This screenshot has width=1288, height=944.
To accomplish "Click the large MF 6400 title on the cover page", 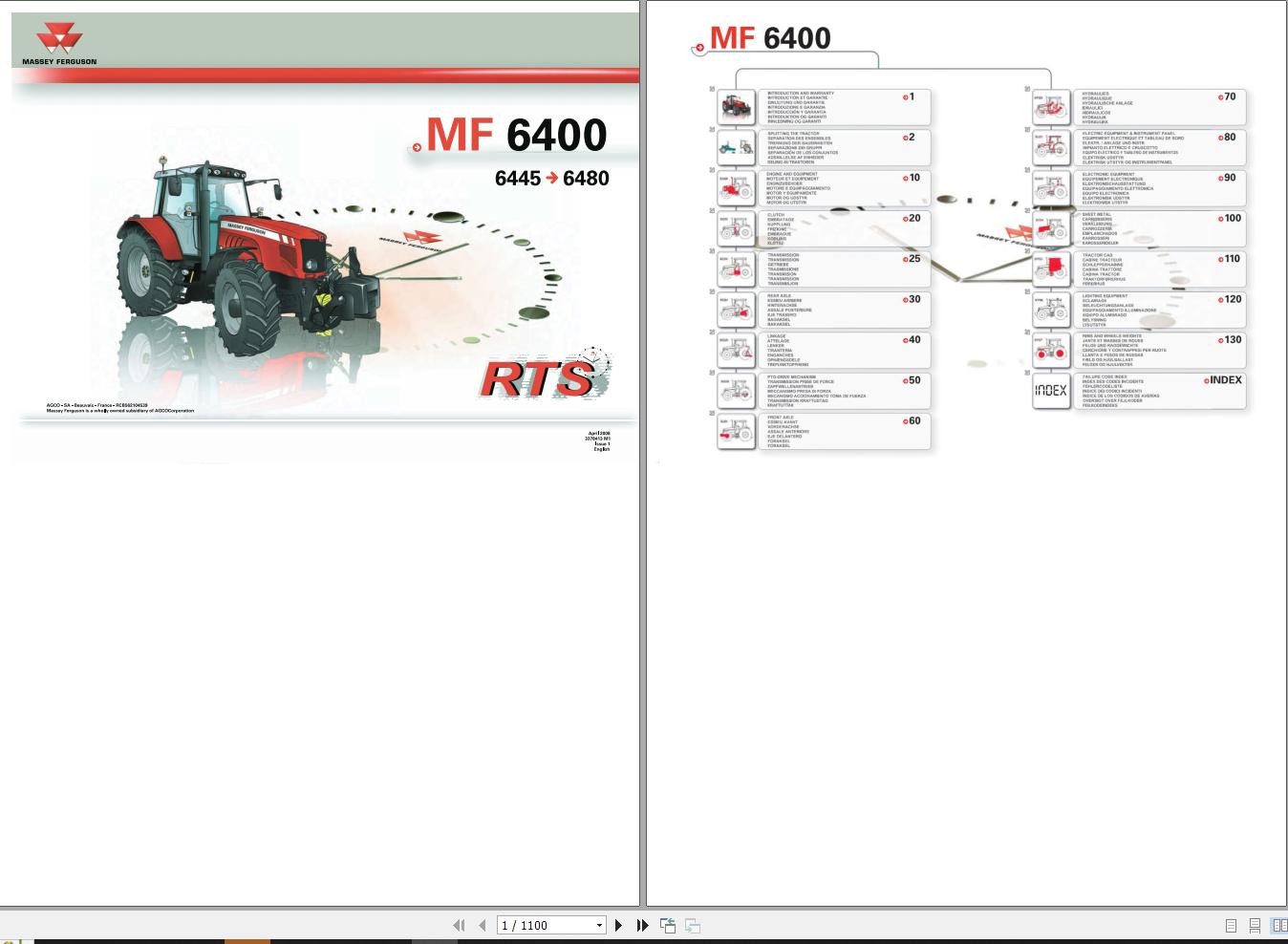I will pyautogui.click(x=516, y=135).
